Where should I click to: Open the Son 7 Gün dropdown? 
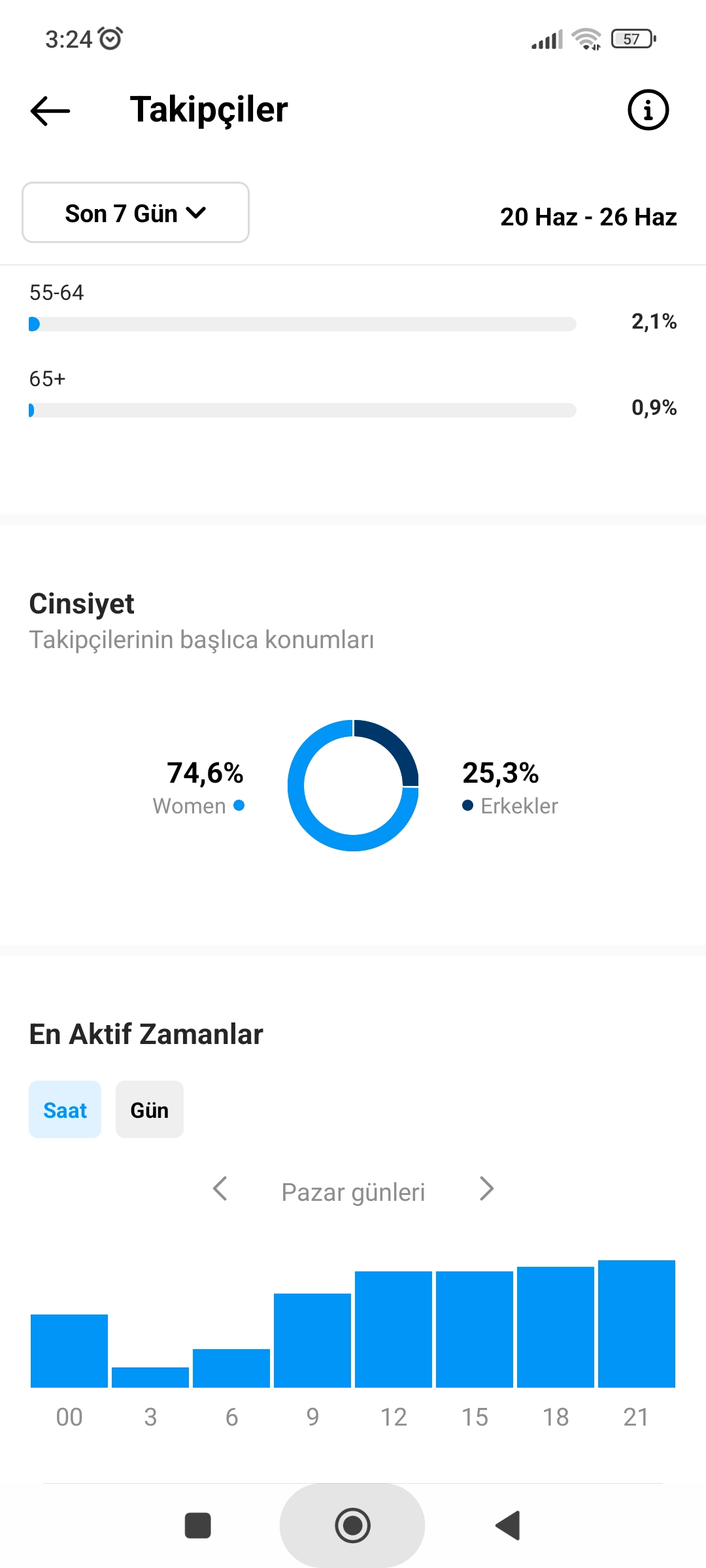135,212
